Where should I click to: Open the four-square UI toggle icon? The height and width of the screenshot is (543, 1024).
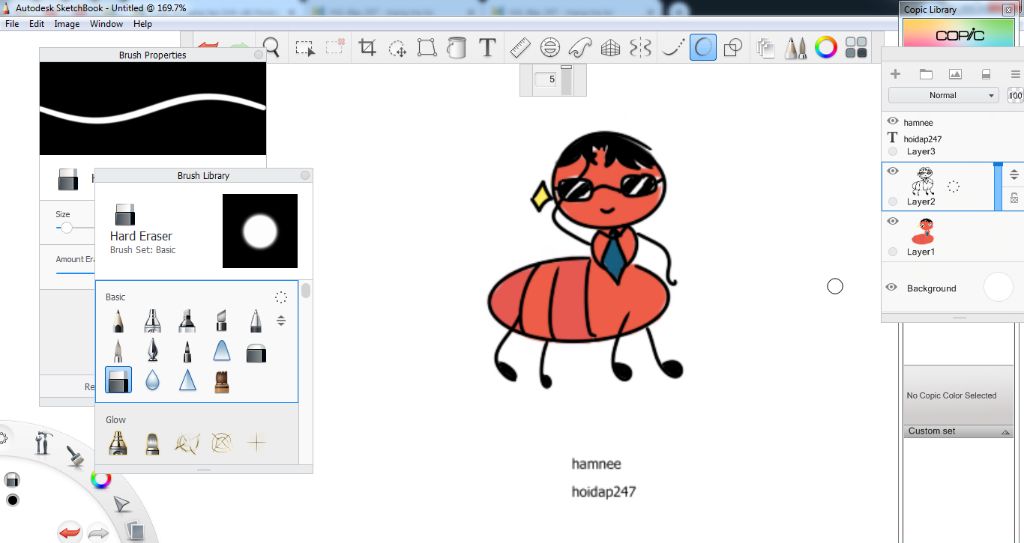[x=856, y=48]
